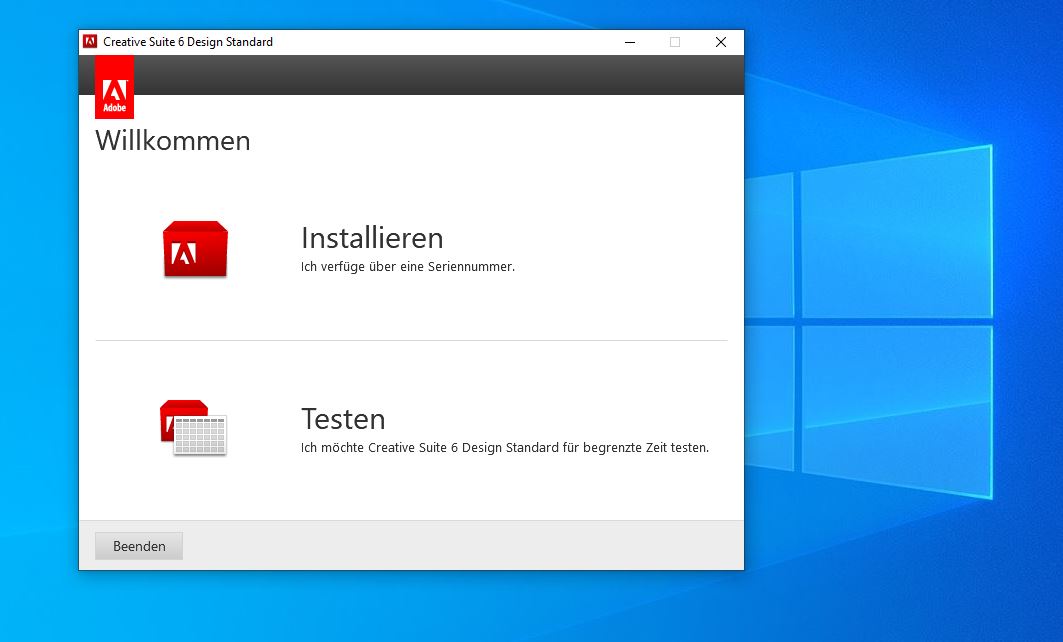Click the small Adobe icon in title bar
This screenshot has height=642, width=1063.
point(90,42)
